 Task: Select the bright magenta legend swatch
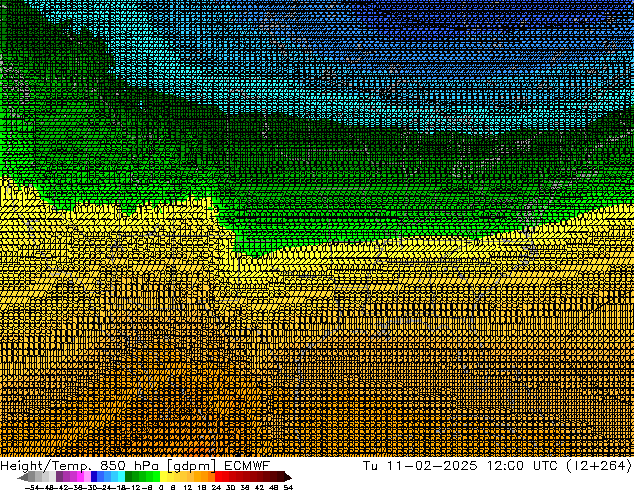tap(80, 476)
